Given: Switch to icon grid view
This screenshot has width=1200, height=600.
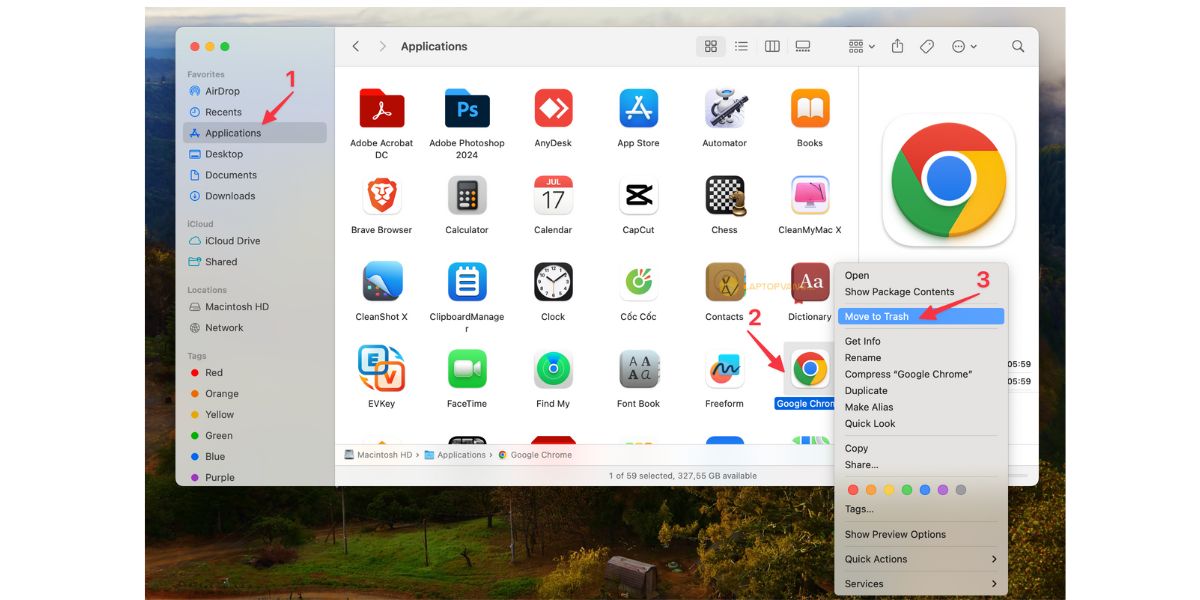Looking at the screenshot, I should pyautogui.click(x=711, y=46).
